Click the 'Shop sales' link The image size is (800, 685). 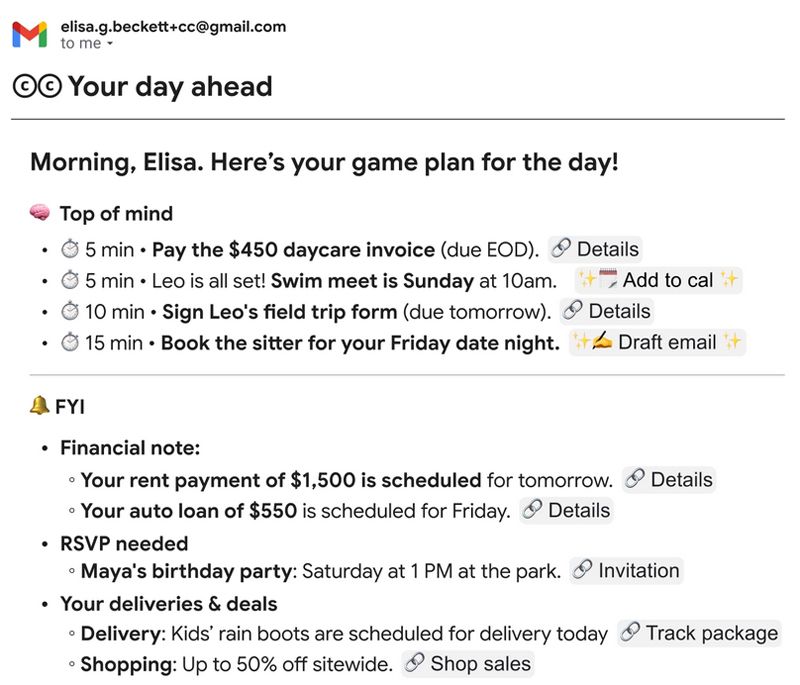(468, 664)
